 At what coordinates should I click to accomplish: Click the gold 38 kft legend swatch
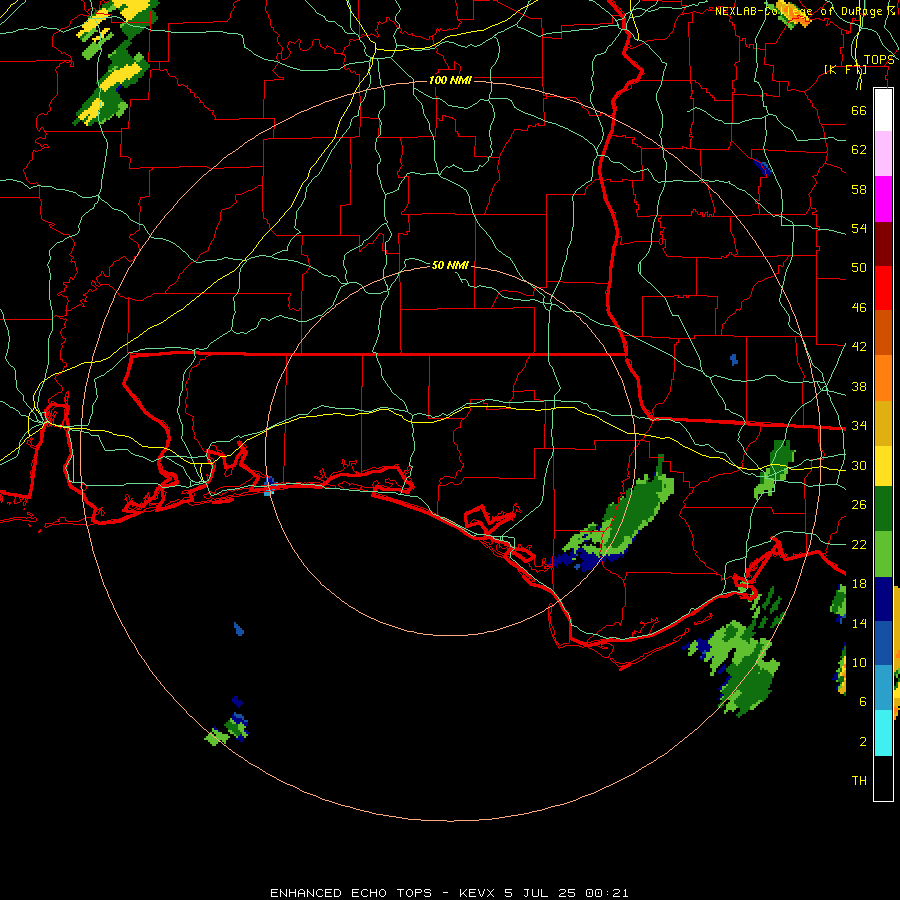click(883, 423)
